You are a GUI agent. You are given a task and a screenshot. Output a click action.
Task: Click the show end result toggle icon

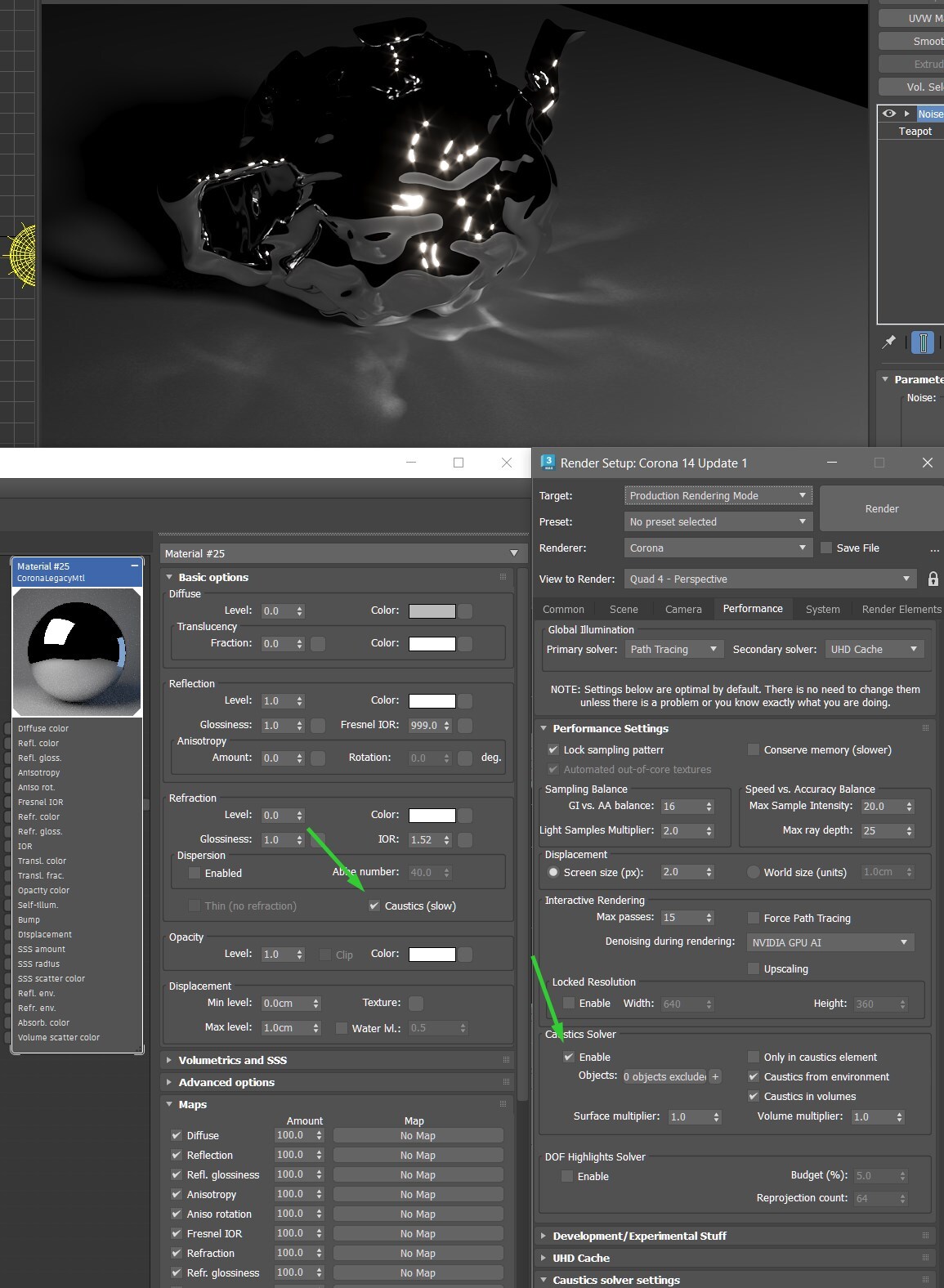pos(923,342)
